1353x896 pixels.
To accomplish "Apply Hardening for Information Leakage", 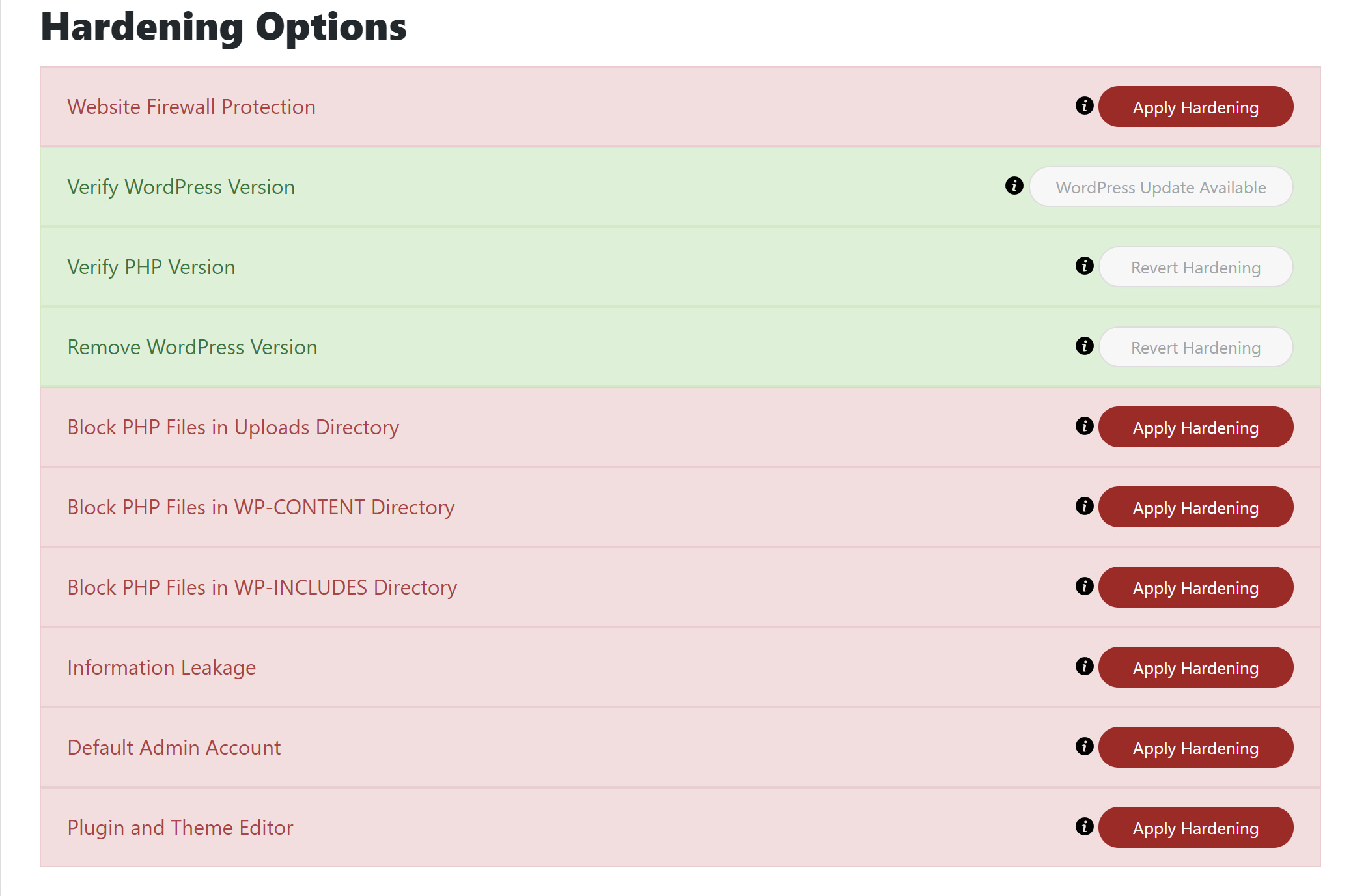I will pyautogui.click(x=1195, y=667).
